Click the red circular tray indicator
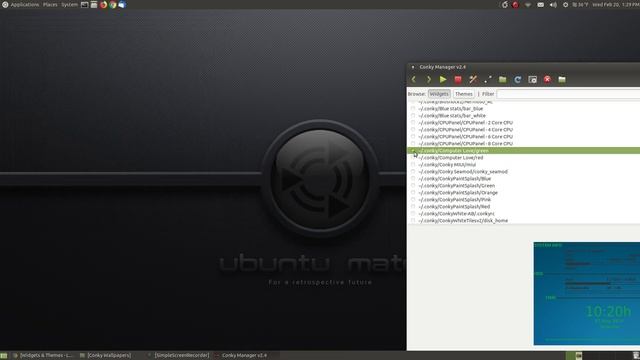The width and height of the screenshot is (640, 360). 516,4
